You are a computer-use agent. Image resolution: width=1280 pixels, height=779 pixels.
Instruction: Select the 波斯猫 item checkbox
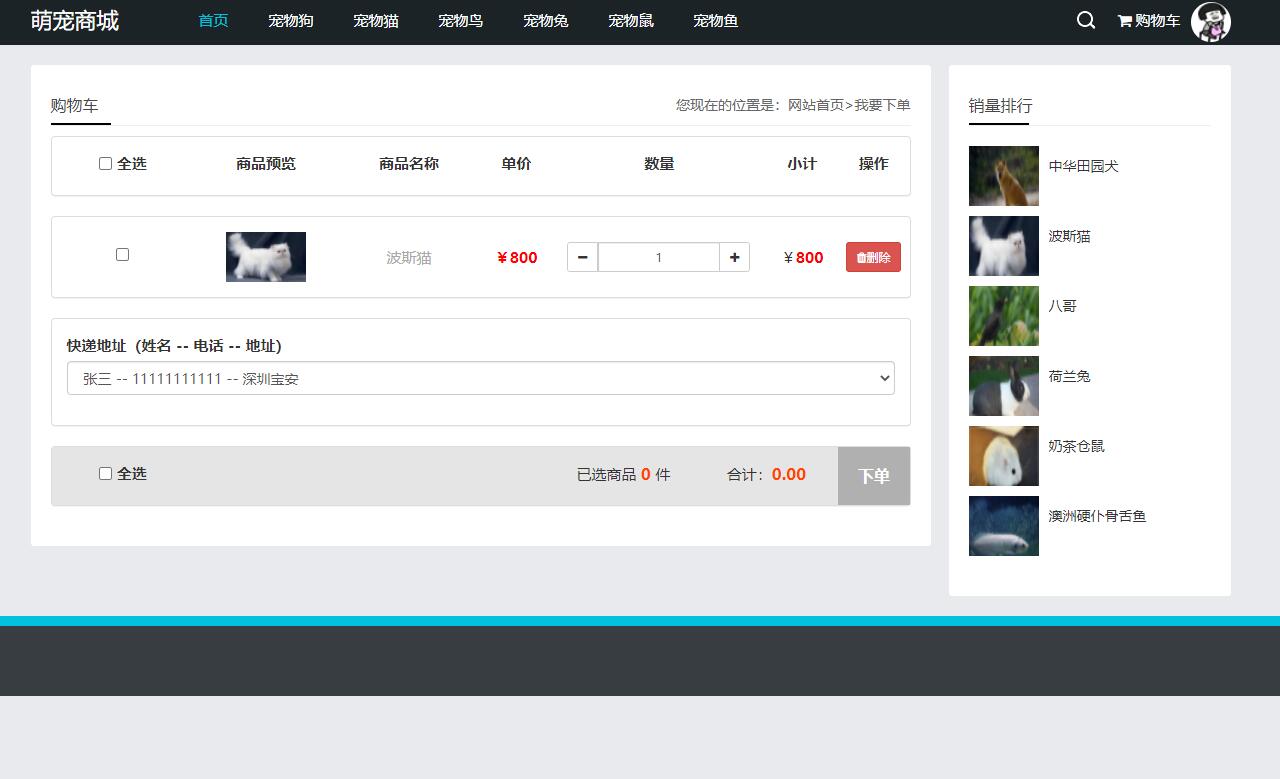click(122, 254)
